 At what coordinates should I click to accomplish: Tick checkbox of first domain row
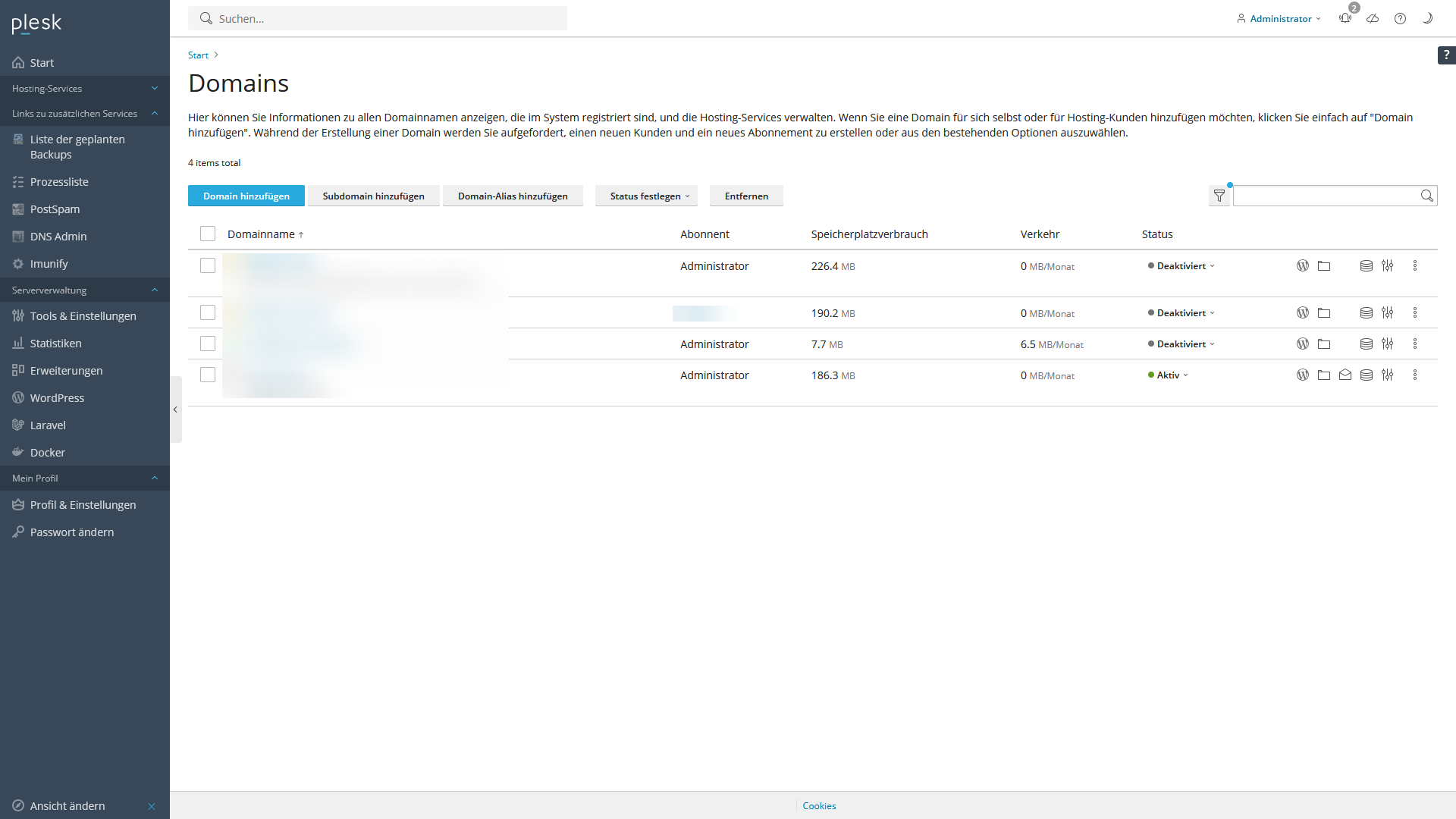[x=208, y=265]
